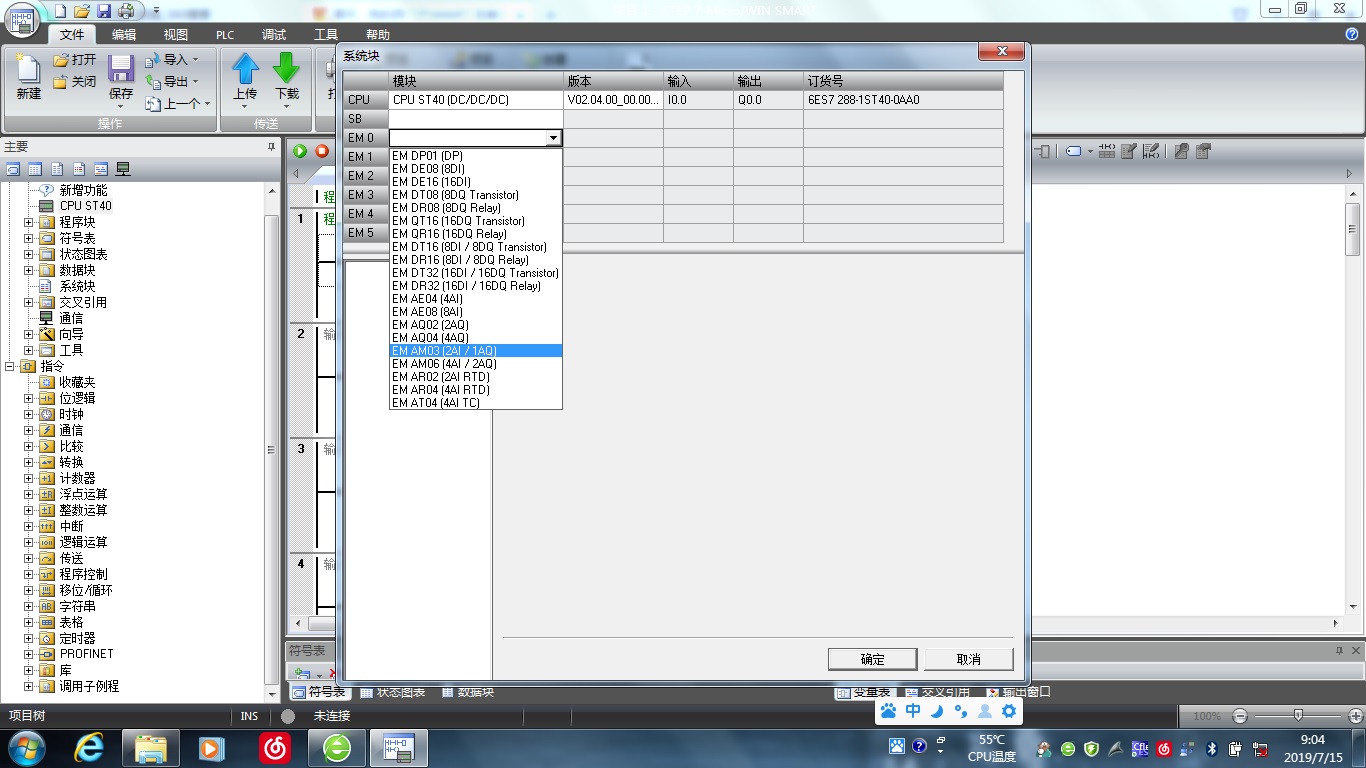Click the 取消 button in dialog
Viewport: 1366px width, 768px height.
click(x=968, y=659)
